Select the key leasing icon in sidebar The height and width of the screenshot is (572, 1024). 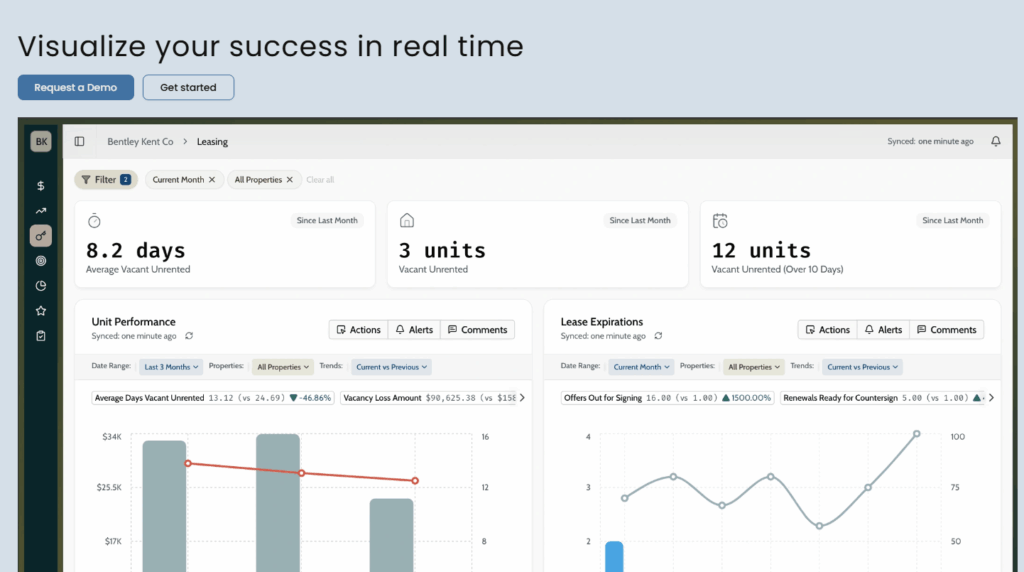pyautogui.click(x=41, y=236)
